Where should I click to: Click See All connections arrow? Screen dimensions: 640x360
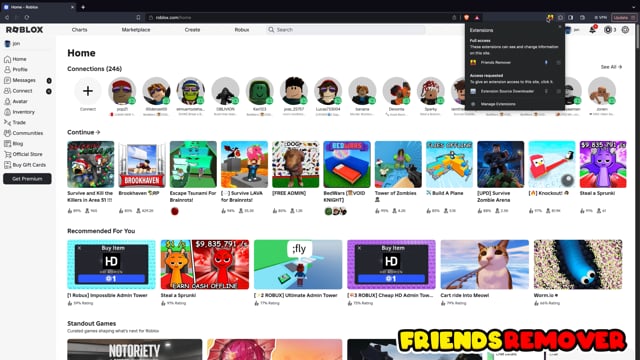(x=611, y=67)
